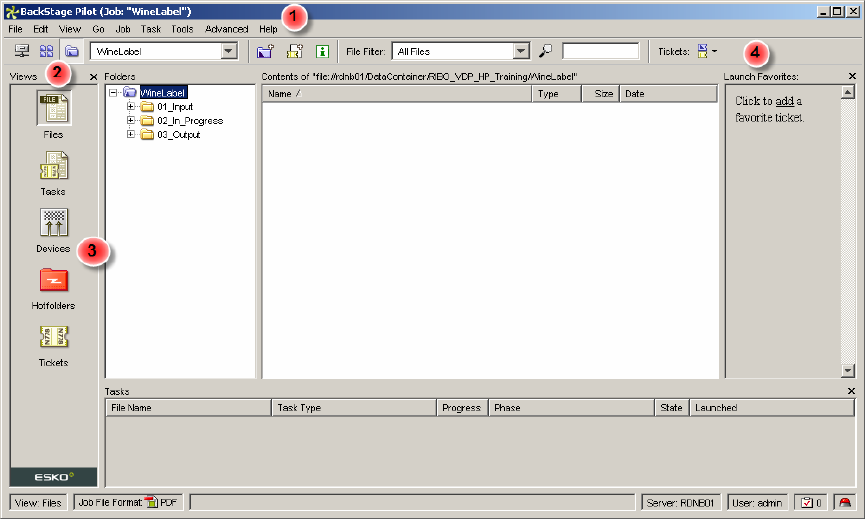865x519 pixels.
Task: Open the Hotfolders view
Action: (x=54, y=280)
